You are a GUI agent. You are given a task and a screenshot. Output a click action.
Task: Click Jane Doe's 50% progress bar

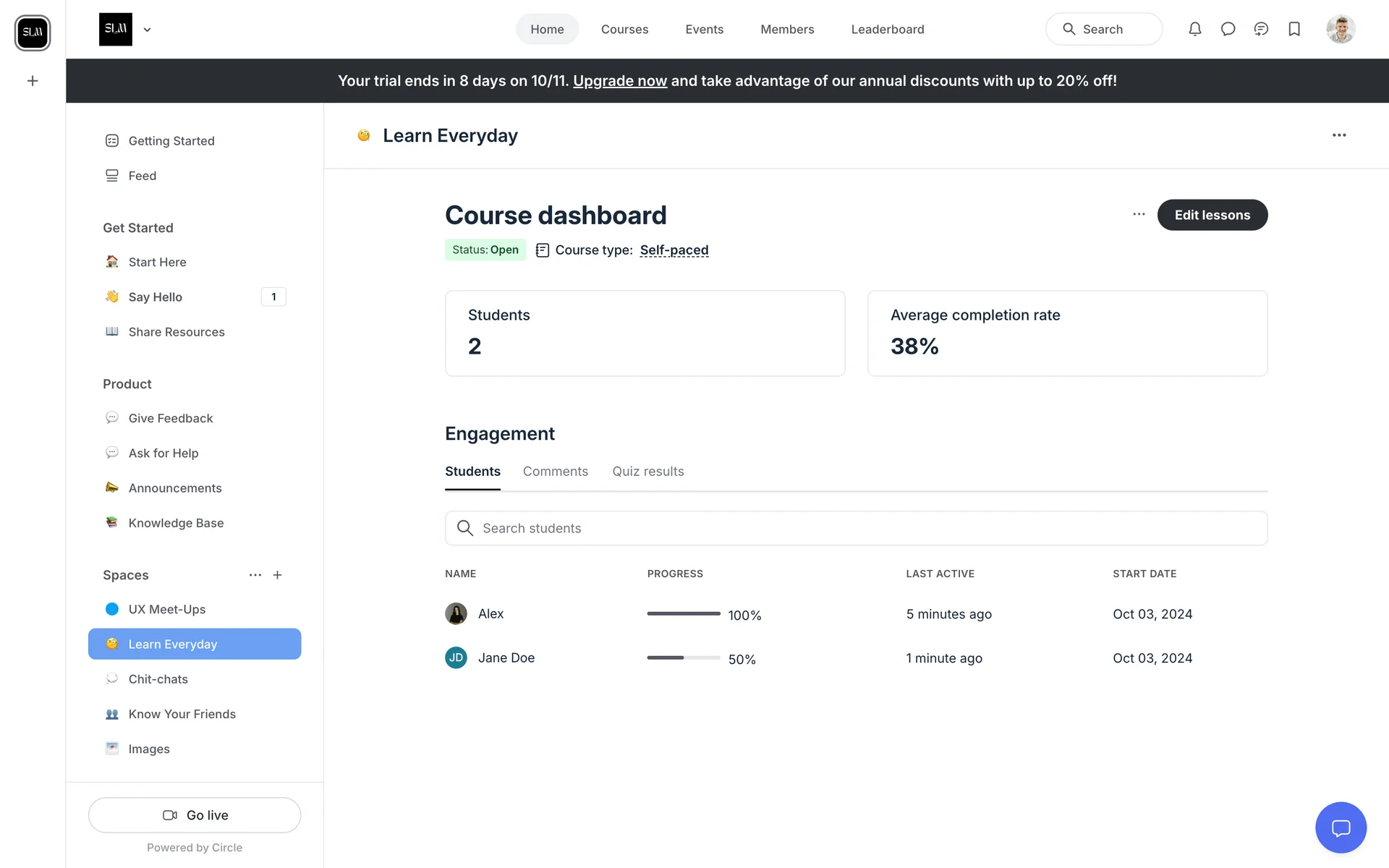(683, 658)
